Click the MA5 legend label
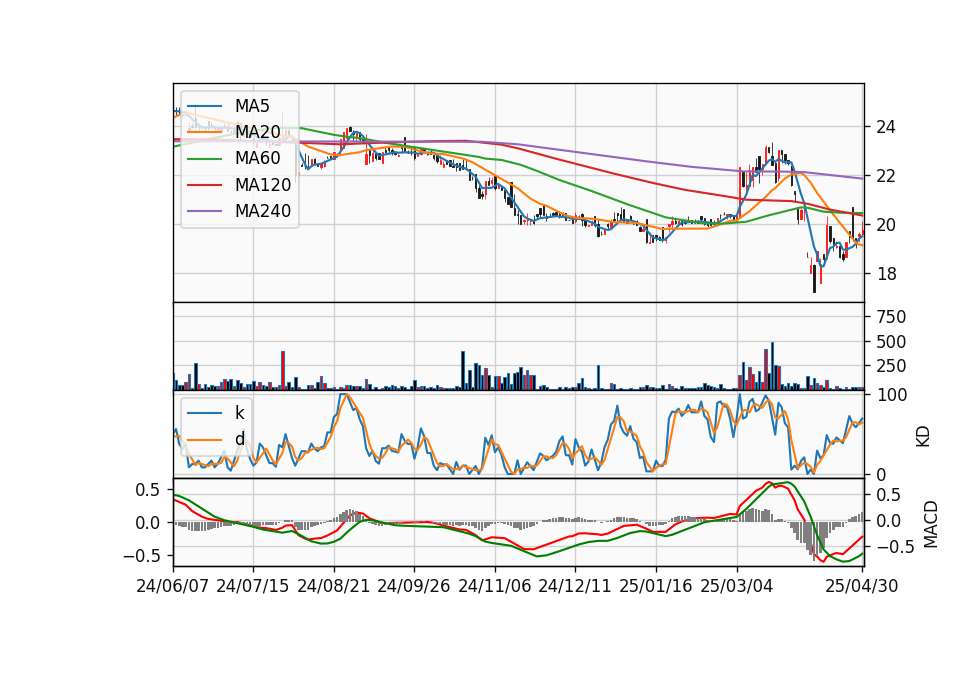 252,106
